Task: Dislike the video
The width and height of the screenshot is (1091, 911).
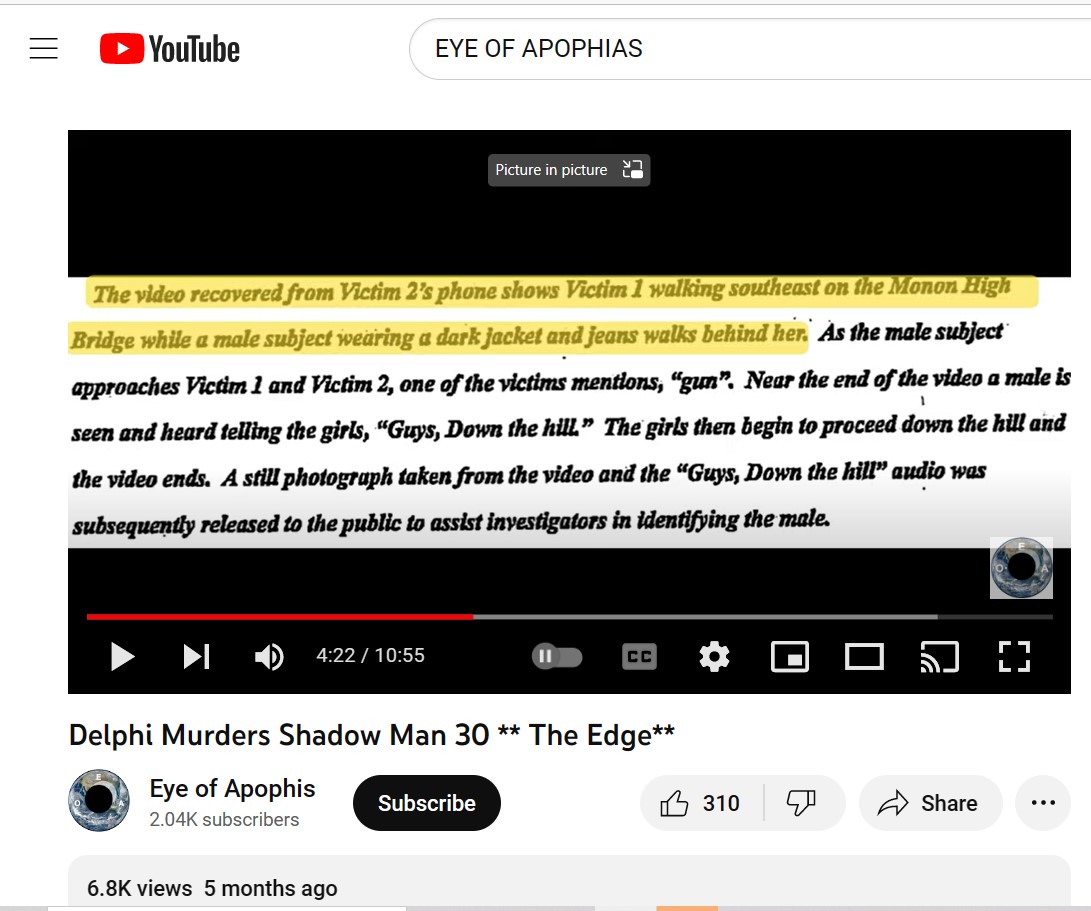Action: tap(802, 802)
